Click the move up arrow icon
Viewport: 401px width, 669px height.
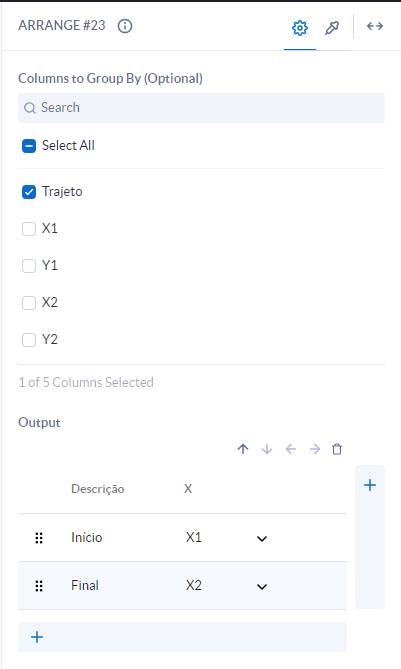pos(243,449)
